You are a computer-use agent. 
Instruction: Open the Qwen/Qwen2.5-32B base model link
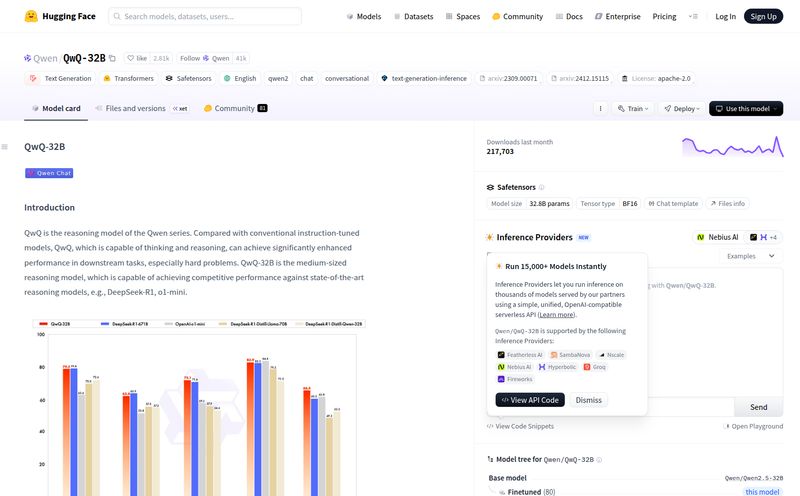coord(754,478)
